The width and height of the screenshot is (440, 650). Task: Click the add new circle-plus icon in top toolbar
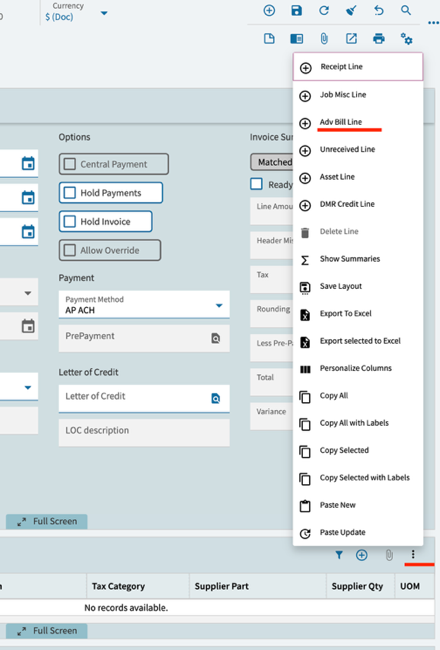click(x=269, y=10)
